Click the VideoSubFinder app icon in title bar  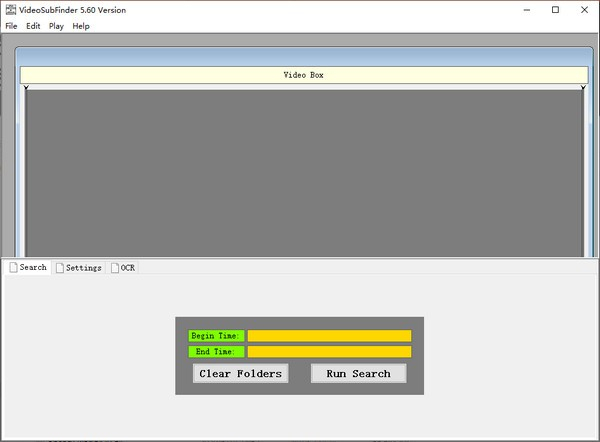[x=10, y=10]
